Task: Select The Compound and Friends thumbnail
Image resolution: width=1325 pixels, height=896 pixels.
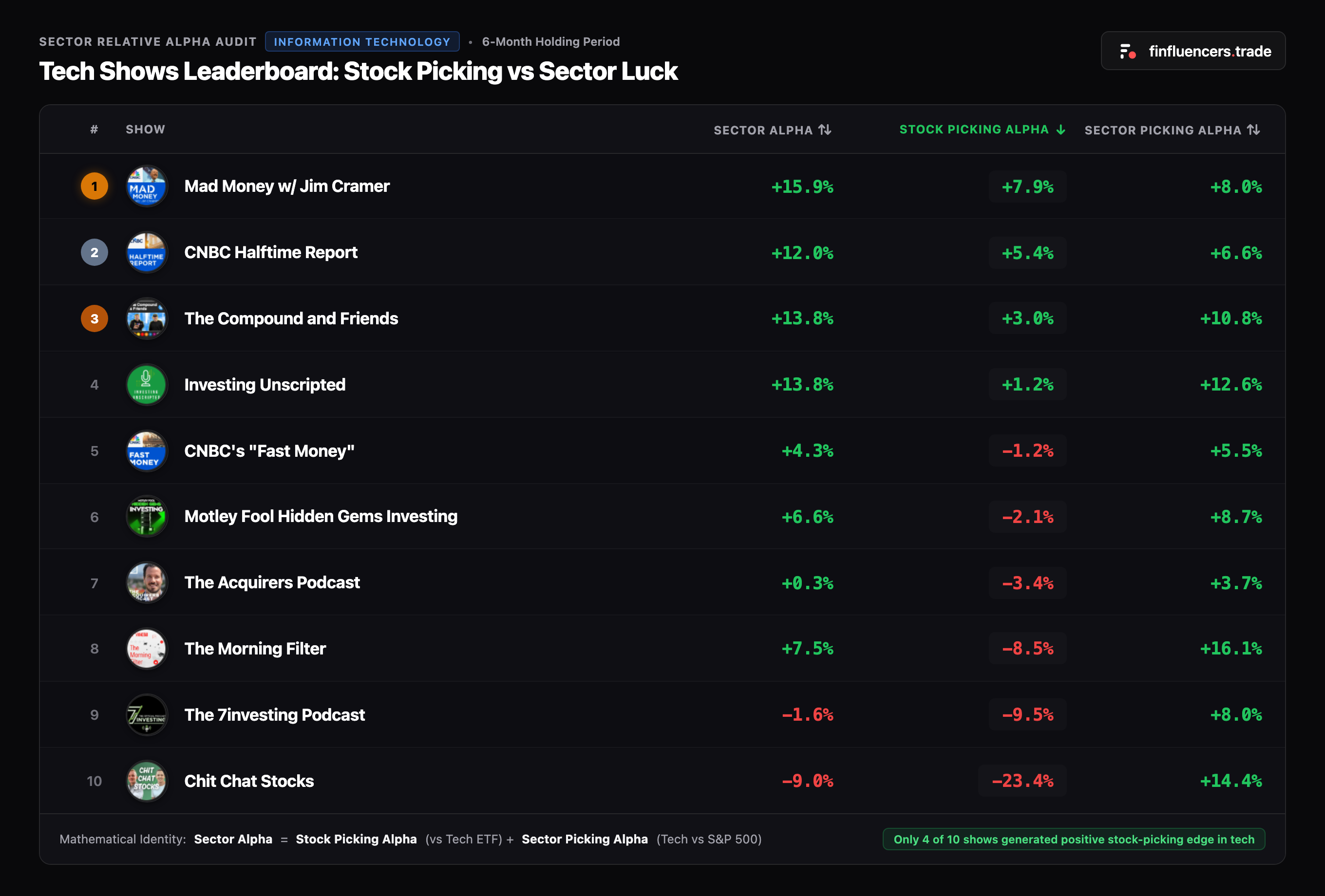Action: click(x=147, y=318)
